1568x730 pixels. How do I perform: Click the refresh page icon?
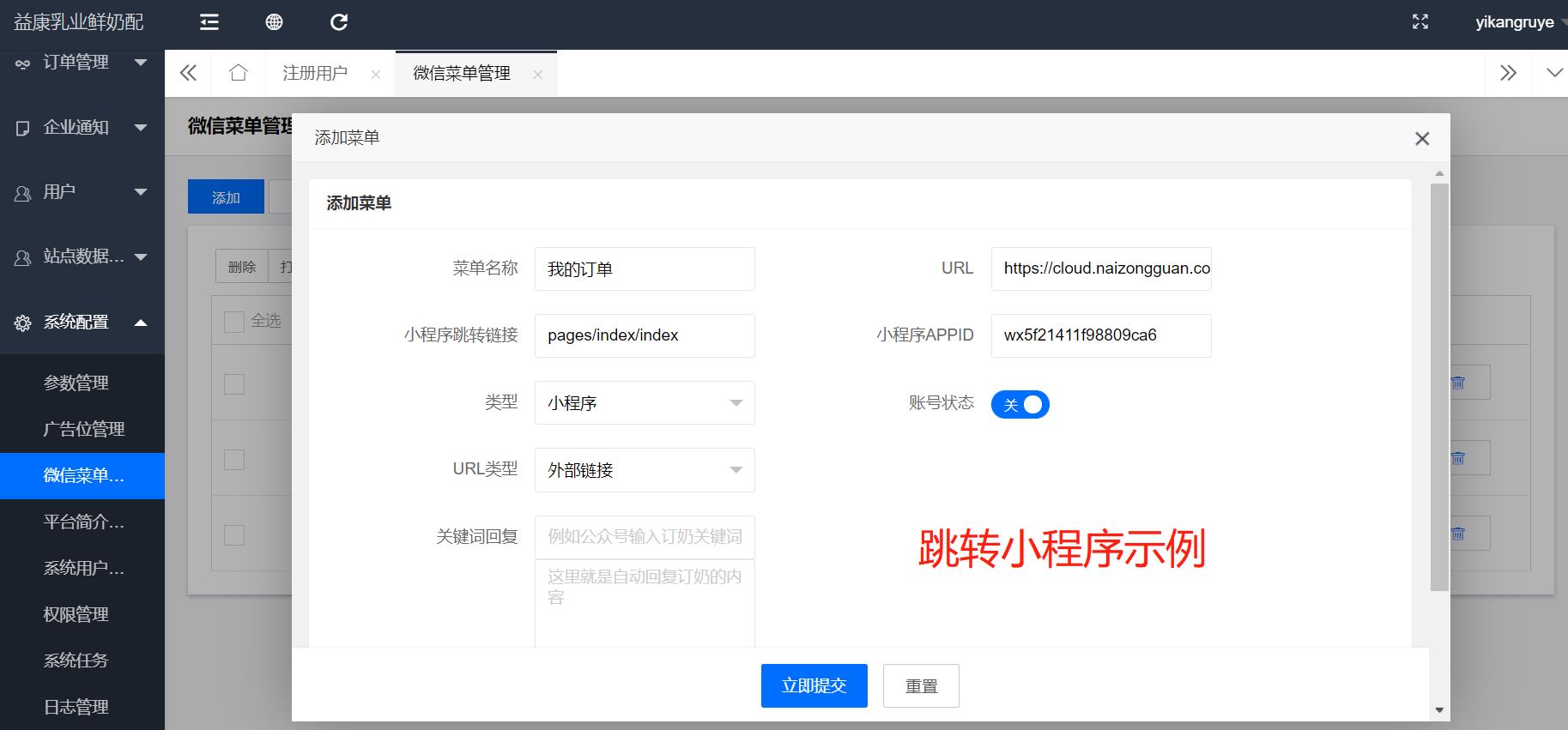click(x=339, y=22)
